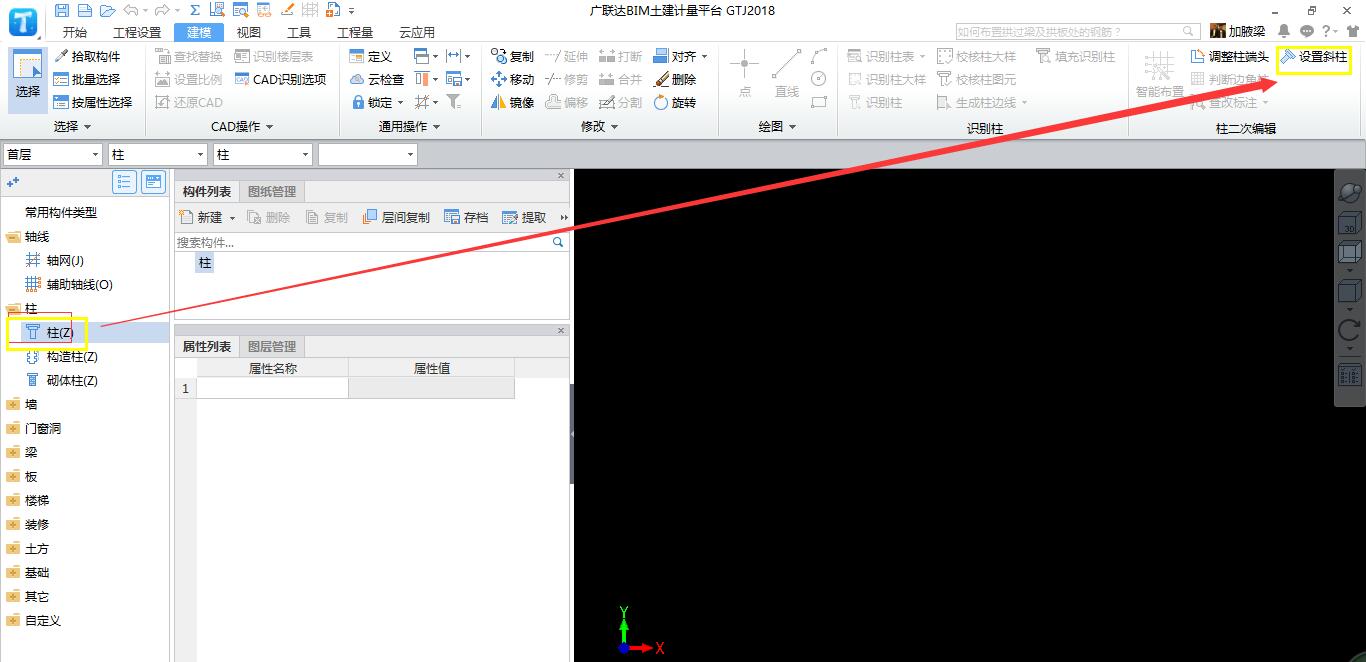The width and height of the screenshot is (1366, 662).
Task: Expand the CAD操作 group menu
Action: click(243, 127)
